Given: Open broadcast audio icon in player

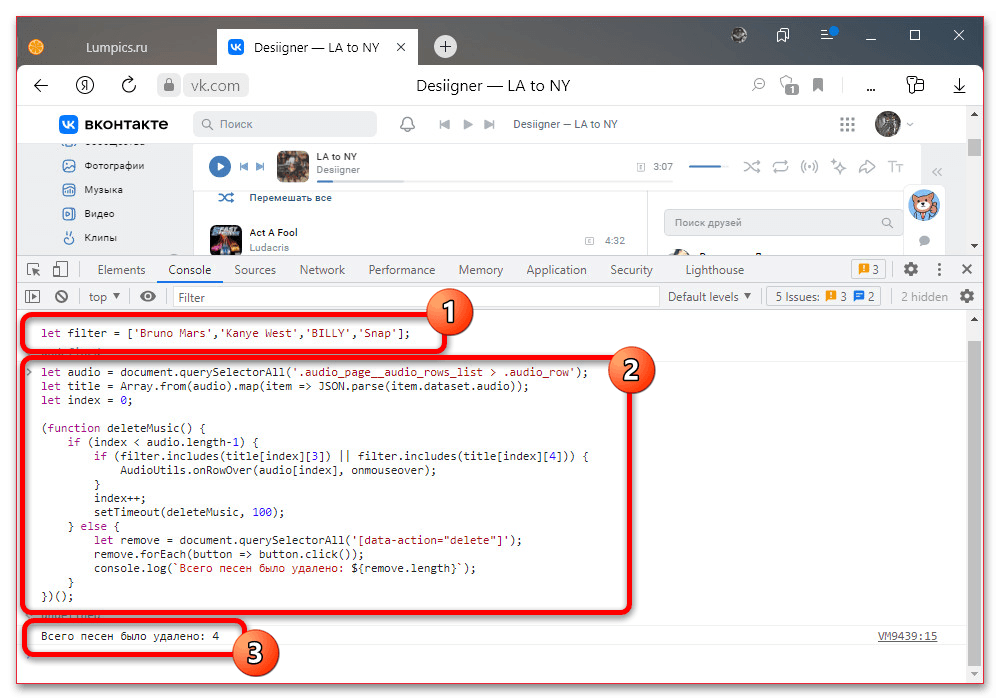Looking at the screenshot, I should [809, 167].
